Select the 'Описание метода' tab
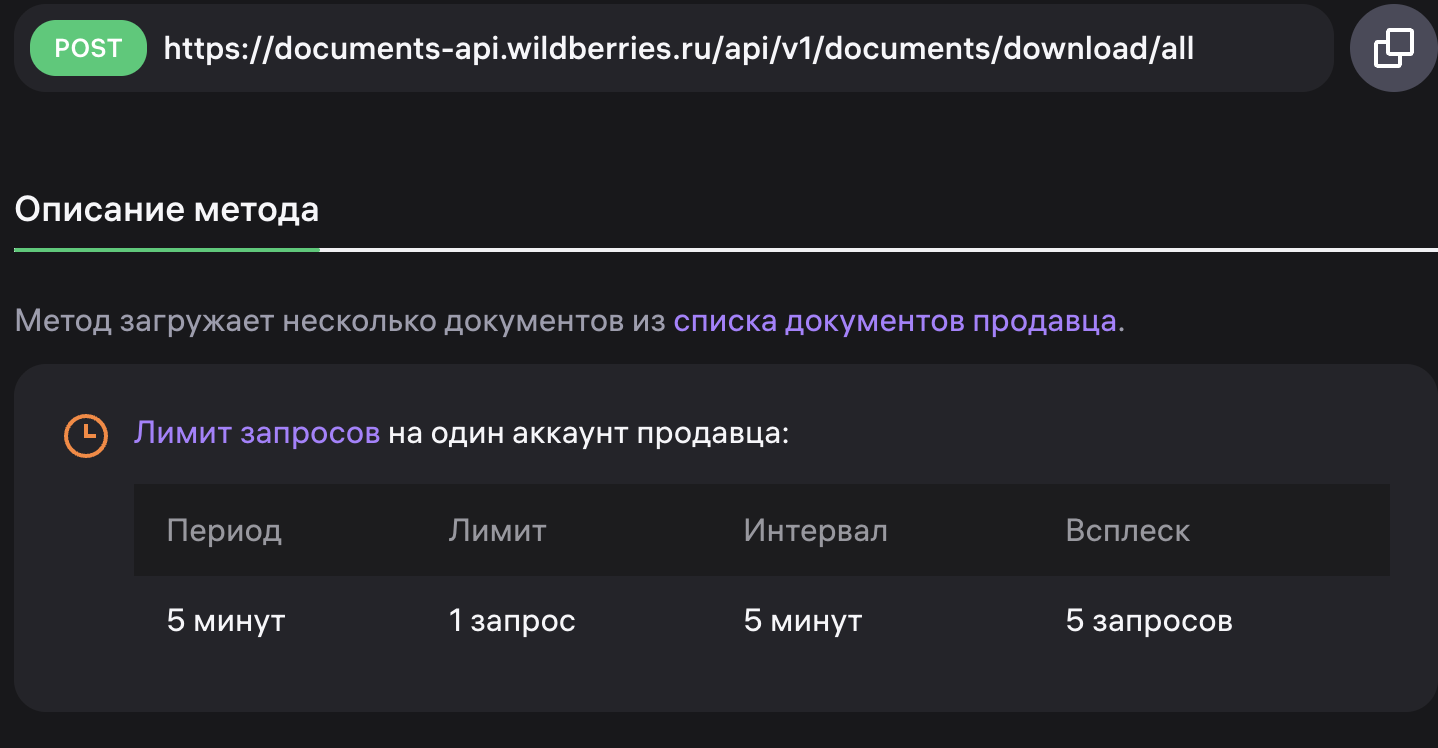1438x748 pixels. [167, 210]
